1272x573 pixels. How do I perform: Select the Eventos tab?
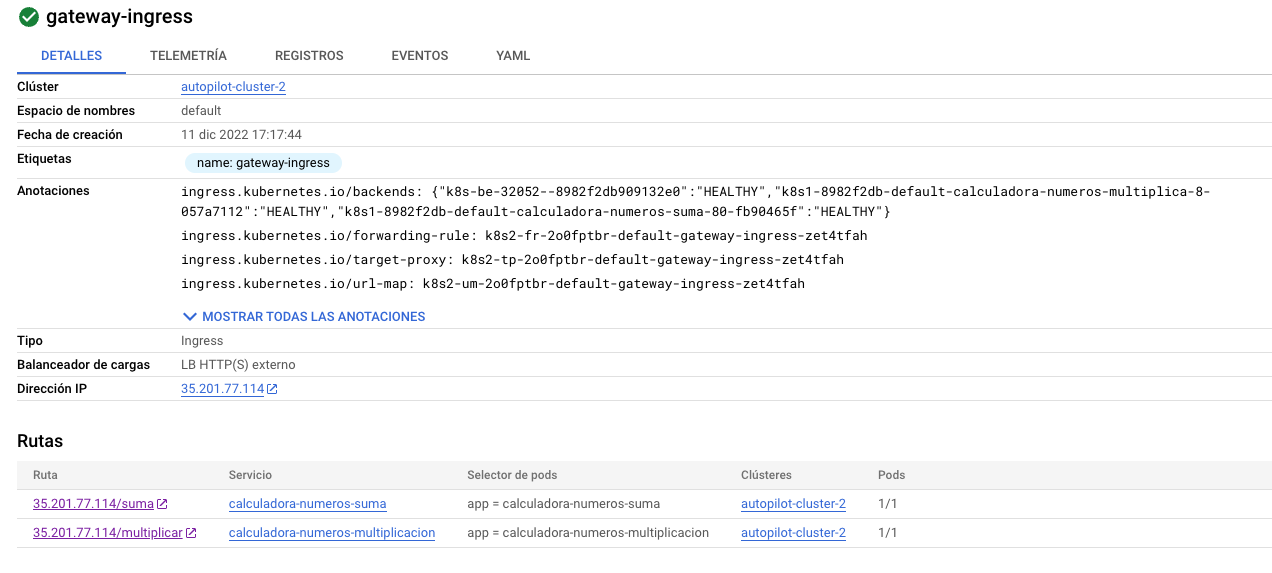(420, 56)
